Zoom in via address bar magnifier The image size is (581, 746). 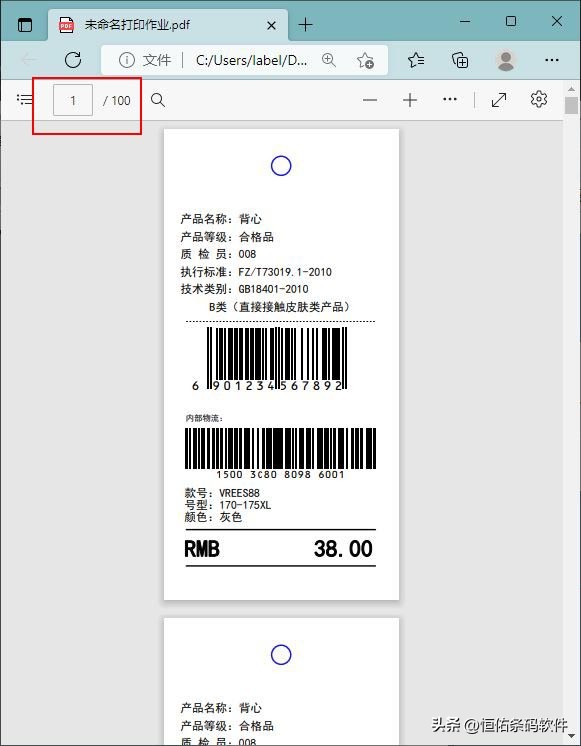tap(328, 60)
